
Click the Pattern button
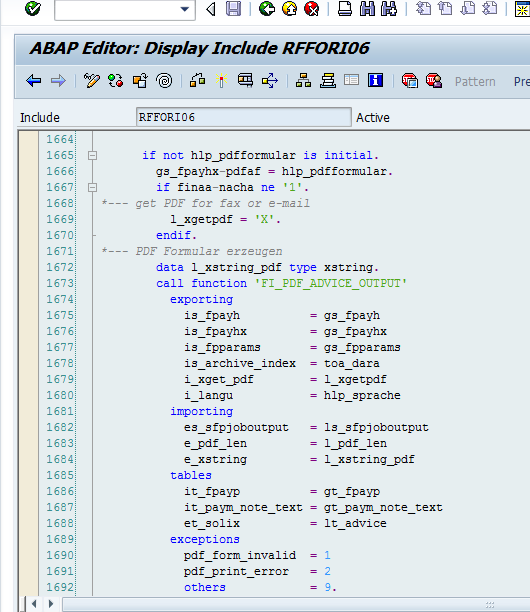(x=475, y=82)
